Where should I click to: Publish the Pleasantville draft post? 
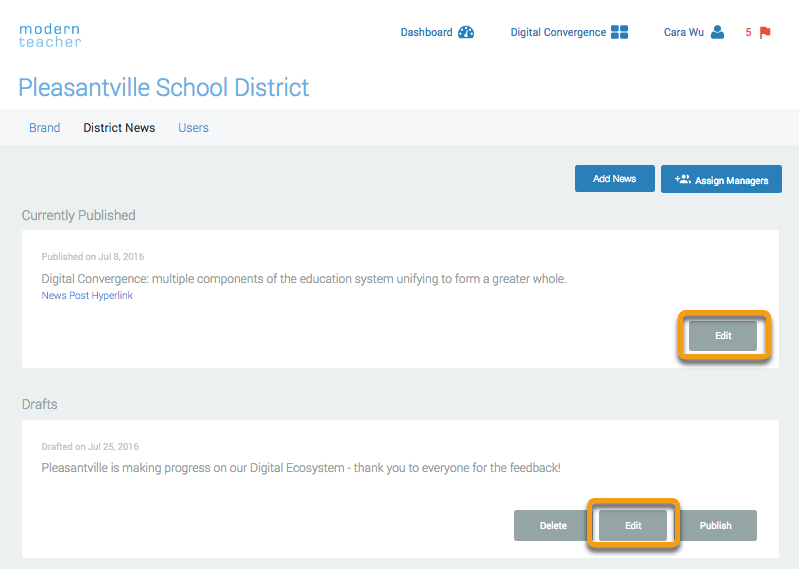click(715, 525)
